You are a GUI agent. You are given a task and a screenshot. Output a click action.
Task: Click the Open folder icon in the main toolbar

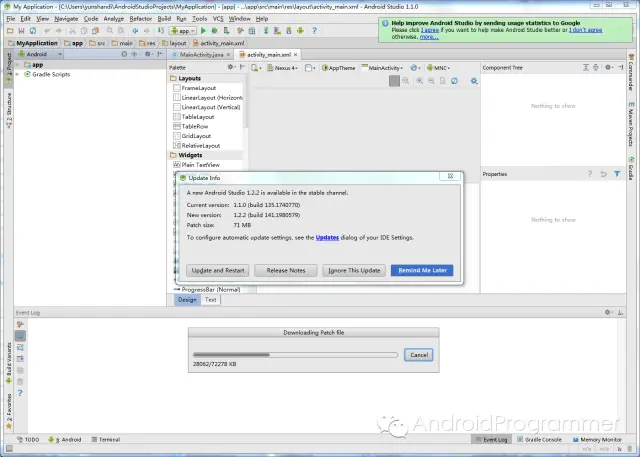coord(10,31)
